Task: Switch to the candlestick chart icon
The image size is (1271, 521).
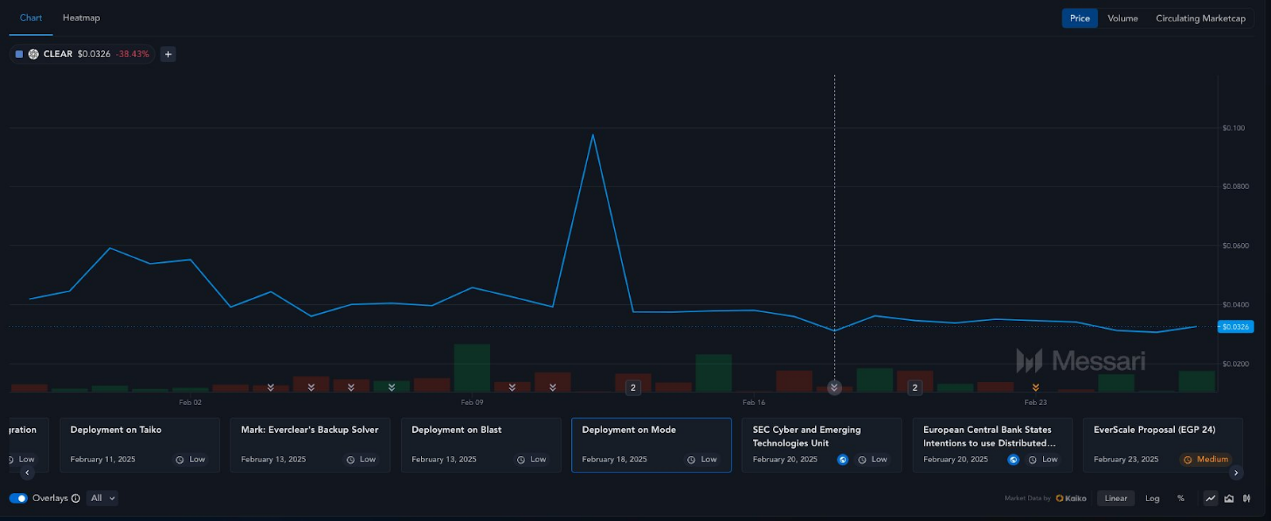Action: pos(1246,498)
